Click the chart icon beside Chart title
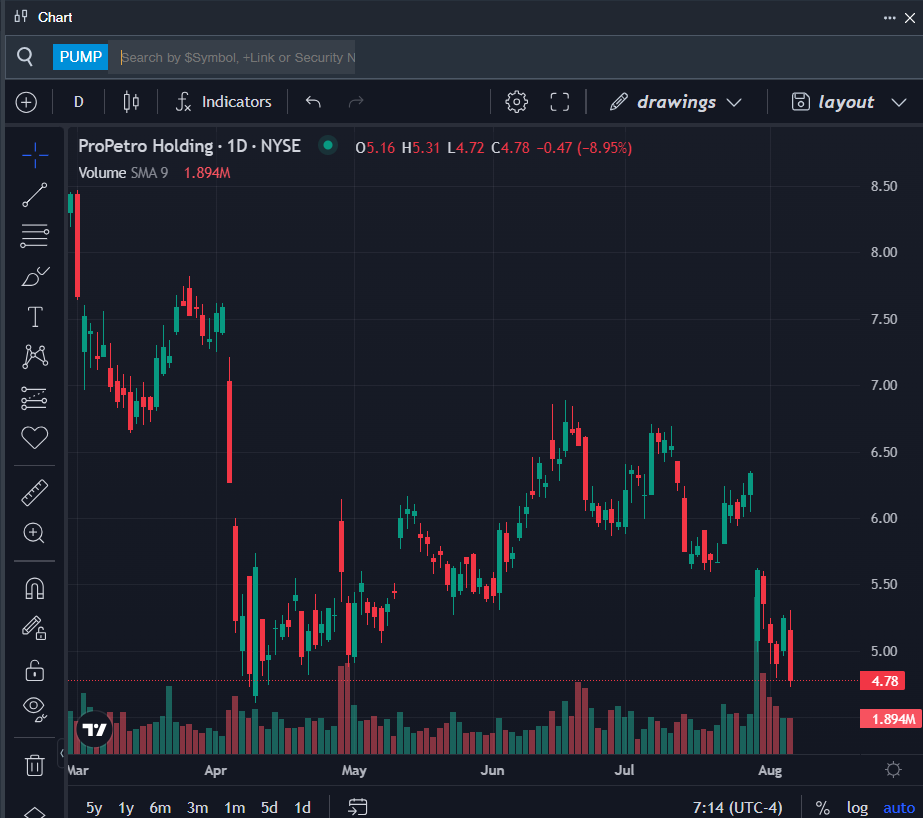The width and height of the screenshot is (923, 818). click(x=21, y=16)
